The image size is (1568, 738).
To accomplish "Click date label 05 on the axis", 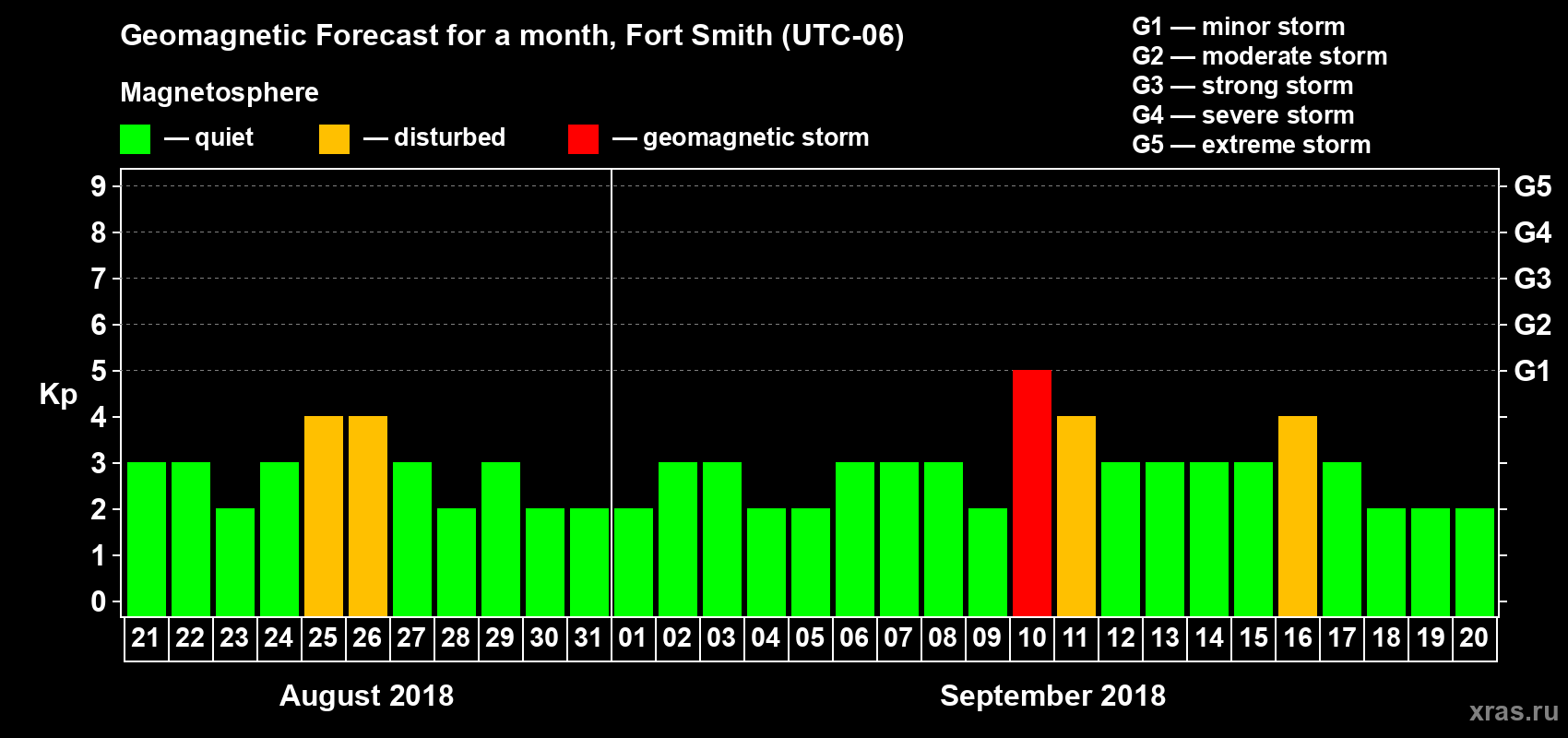I will pos(810,637).
